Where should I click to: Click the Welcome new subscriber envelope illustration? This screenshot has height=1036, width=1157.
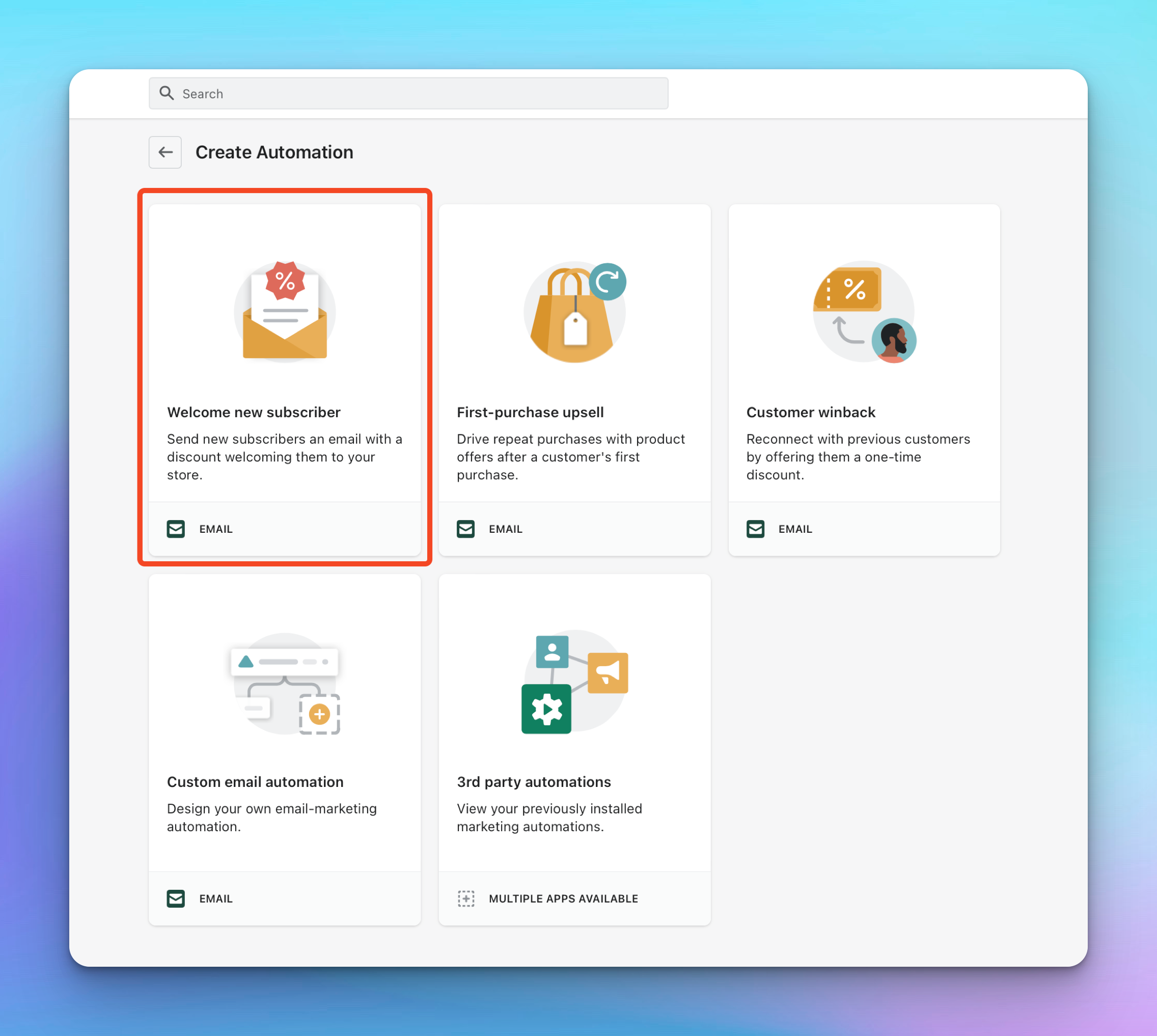pos(285,311)
